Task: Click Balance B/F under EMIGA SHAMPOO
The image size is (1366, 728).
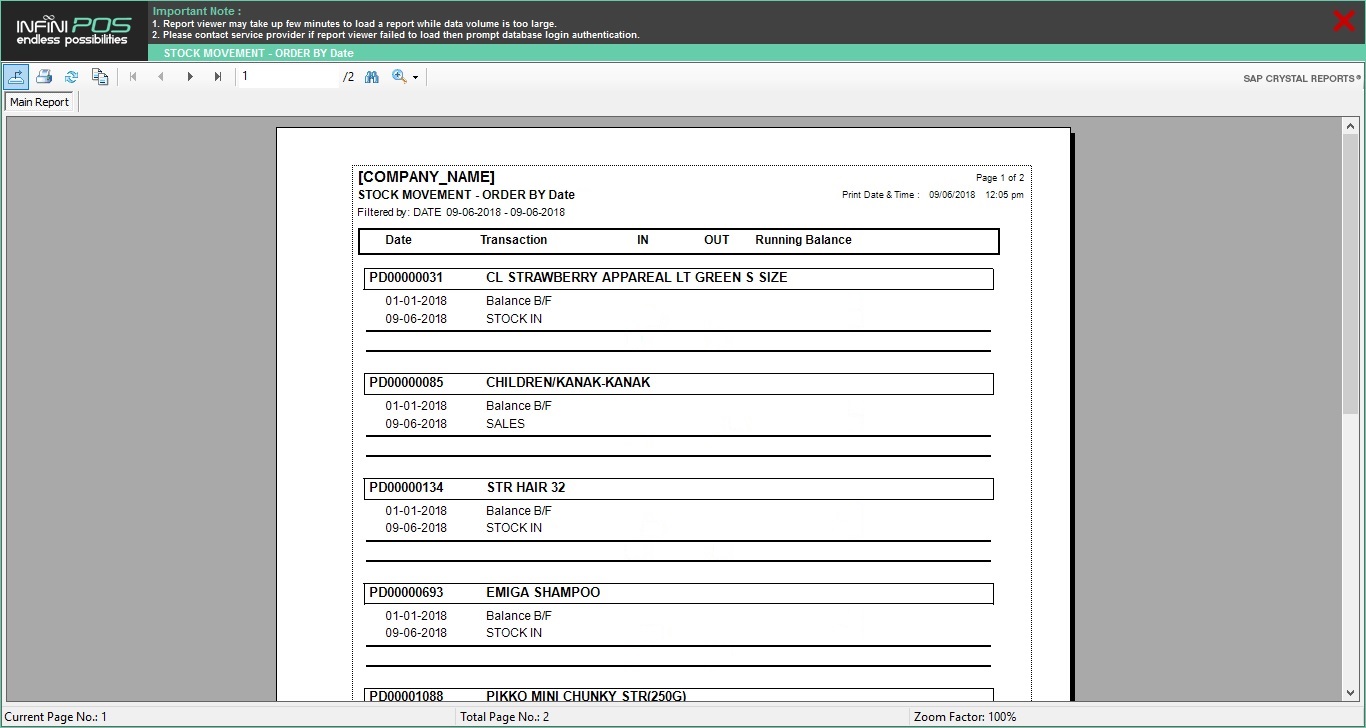Action: click(x=519, y=615)
